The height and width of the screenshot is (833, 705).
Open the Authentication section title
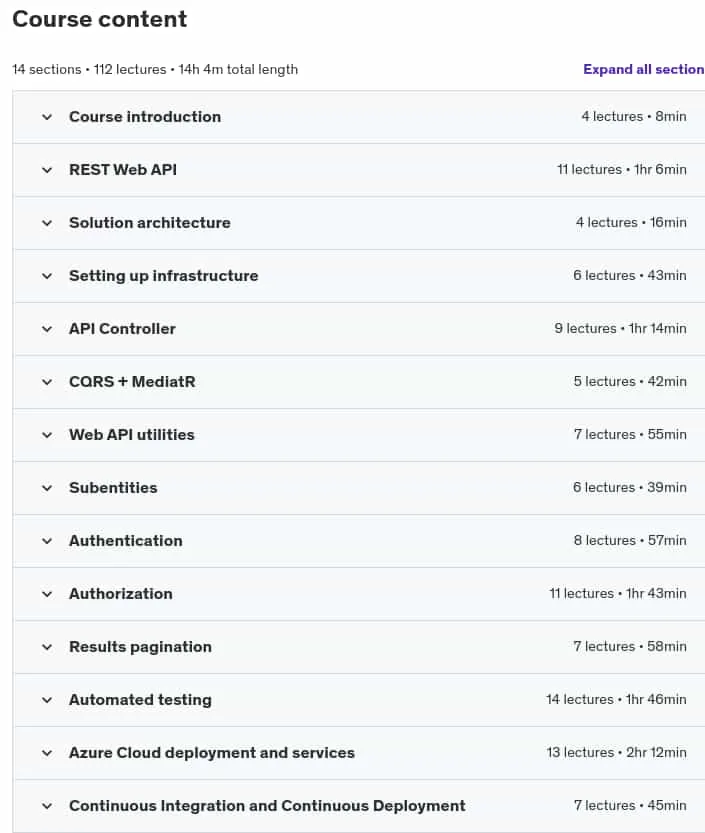click(x=126, y=541)
